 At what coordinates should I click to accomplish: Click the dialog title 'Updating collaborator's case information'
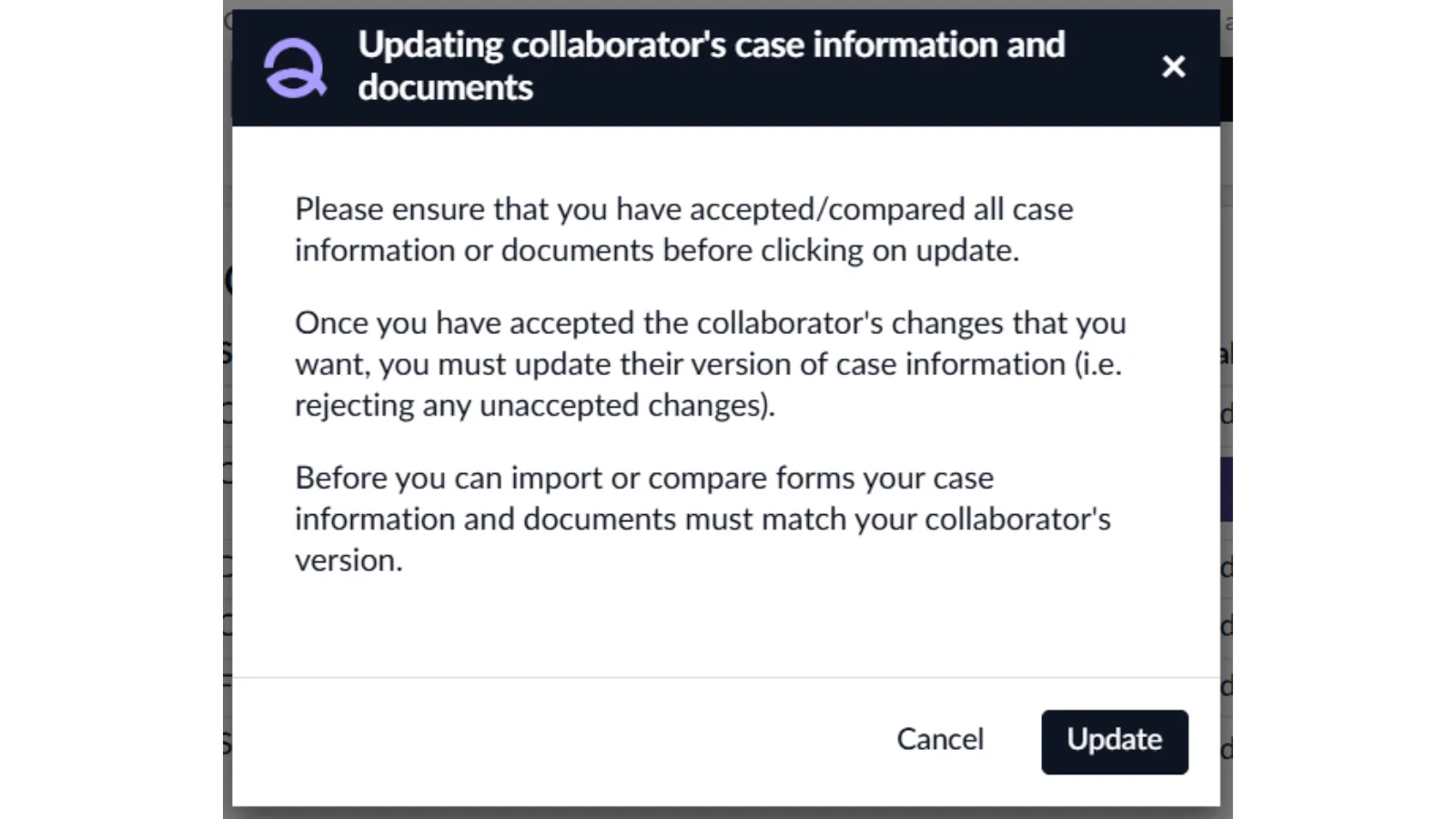click(x=711, y=45)
